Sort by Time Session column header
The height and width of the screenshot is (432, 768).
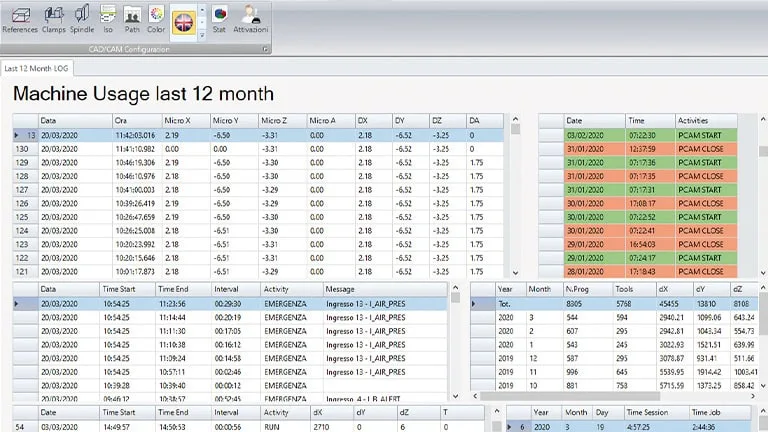pyautogui.click(x=656, y=412)
